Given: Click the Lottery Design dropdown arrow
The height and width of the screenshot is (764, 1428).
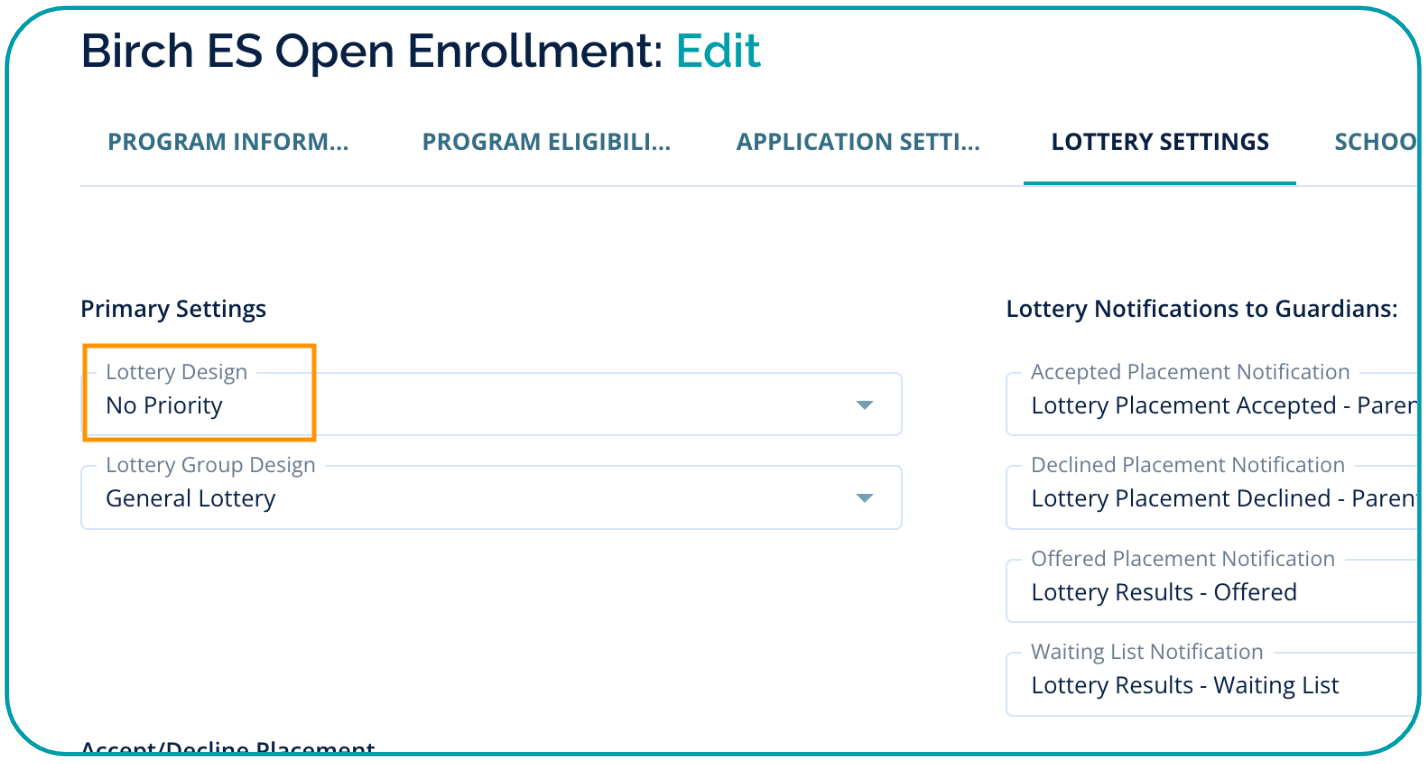Looking at the screenshot, I should click(865, 405).
